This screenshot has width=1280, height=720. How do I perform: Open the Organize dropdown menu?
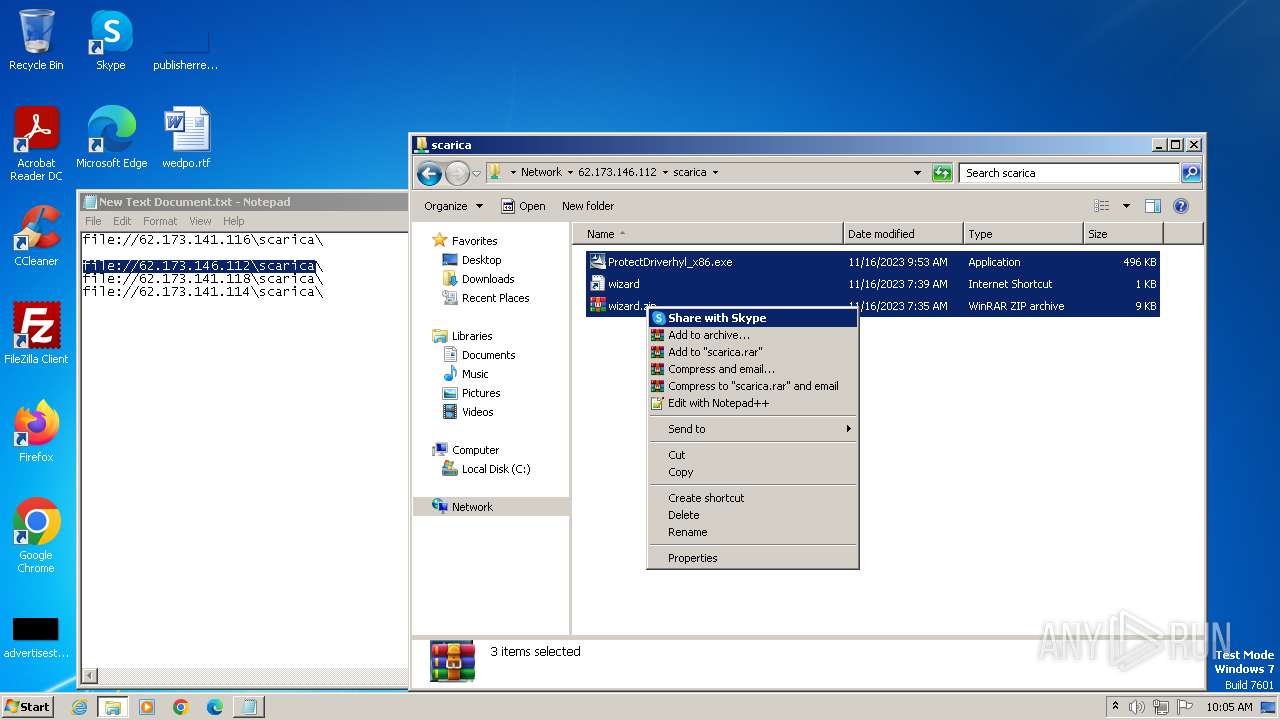point(453,206)
